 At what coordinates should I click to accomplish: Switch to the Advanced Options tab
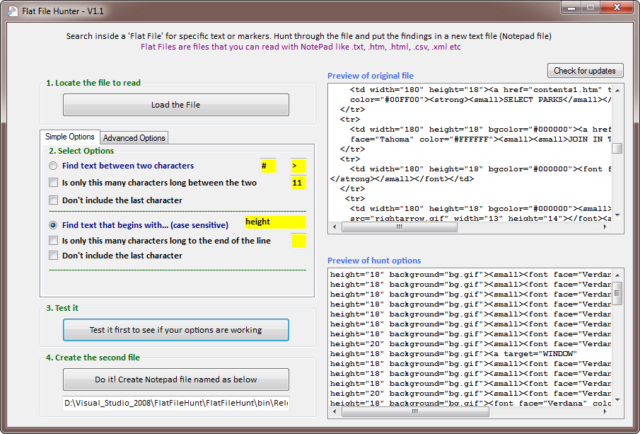(x=134, y=138)
